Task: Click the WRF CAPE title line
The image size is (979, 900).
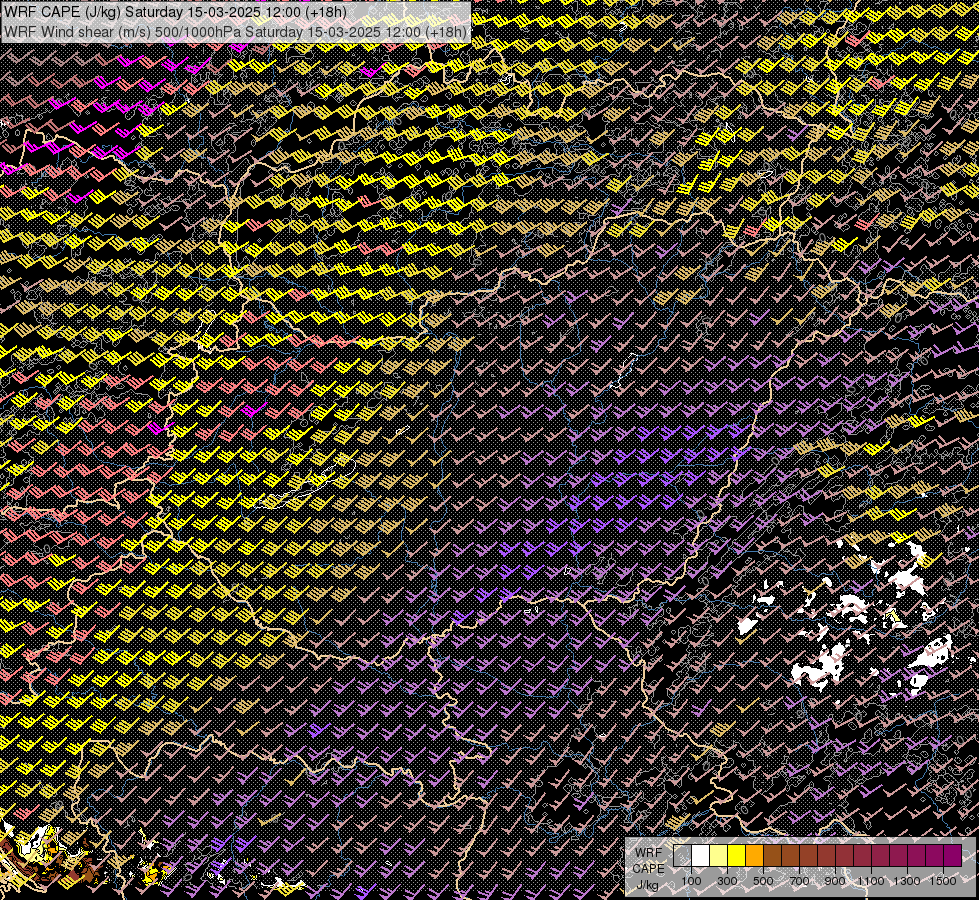Action: (x=175, y=12)
